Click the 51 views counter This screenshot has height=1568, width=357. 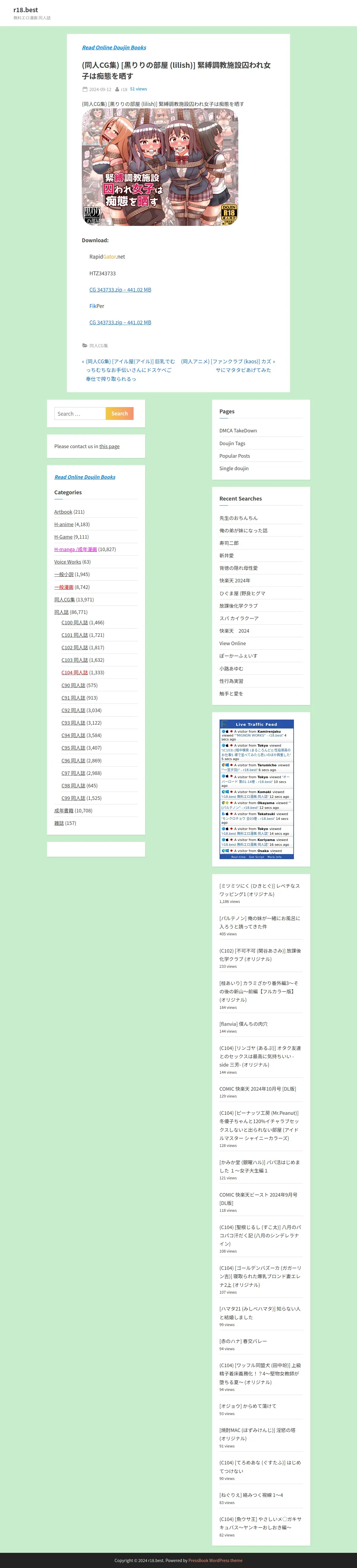click(139, 89)
